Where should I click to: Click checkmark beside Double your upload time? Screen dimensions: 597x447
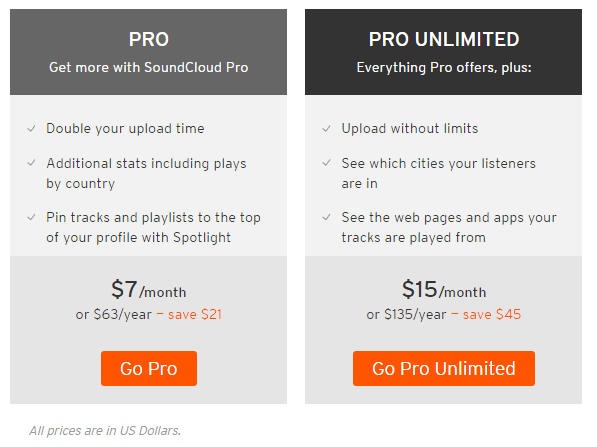click(32, 129)
